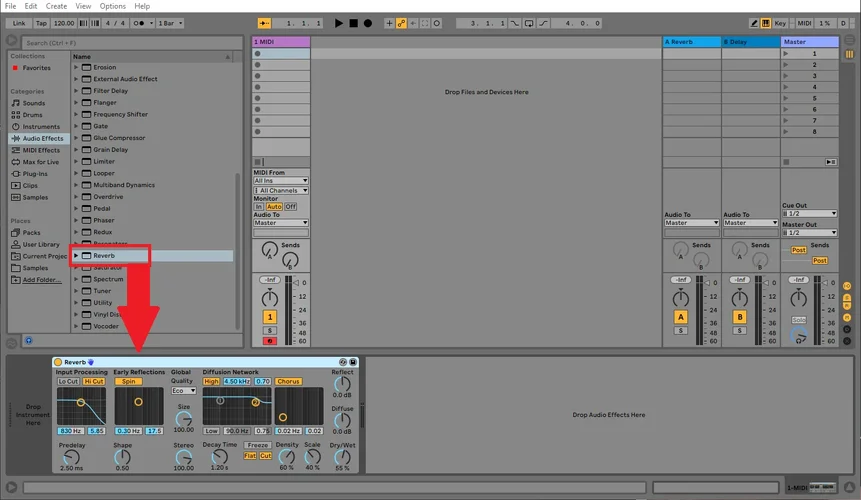Open the All Channels MIDI dropdown
861x500 pixels.
(x=280, y=190)
